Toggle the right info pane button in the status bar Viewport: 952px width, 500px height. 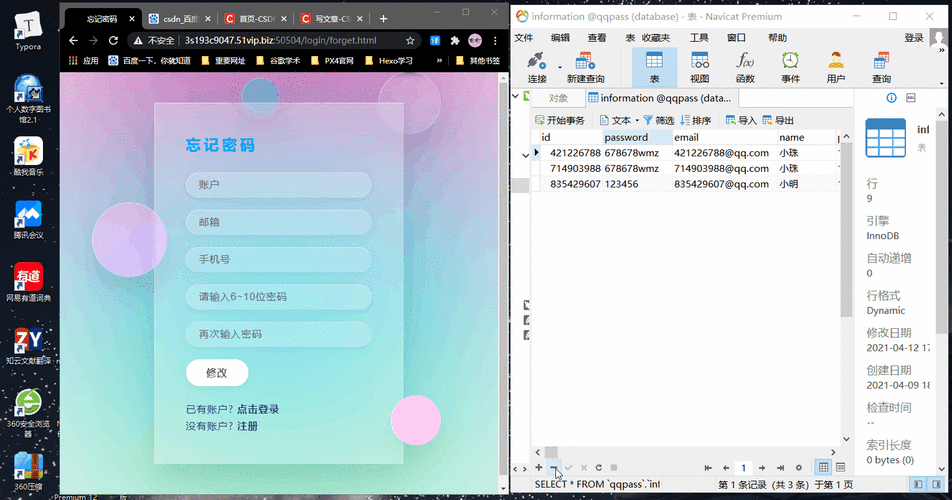pyautogui.click(x=937, y=485)
